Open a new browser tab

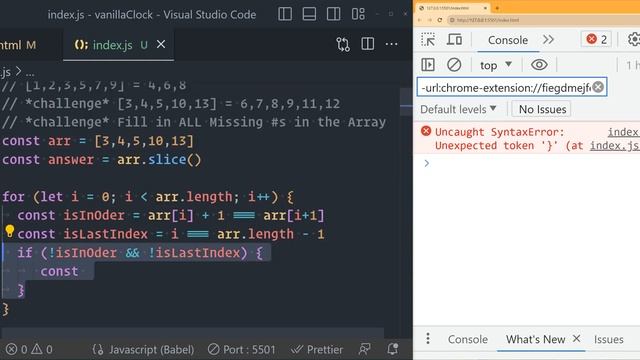coord(497,8)
